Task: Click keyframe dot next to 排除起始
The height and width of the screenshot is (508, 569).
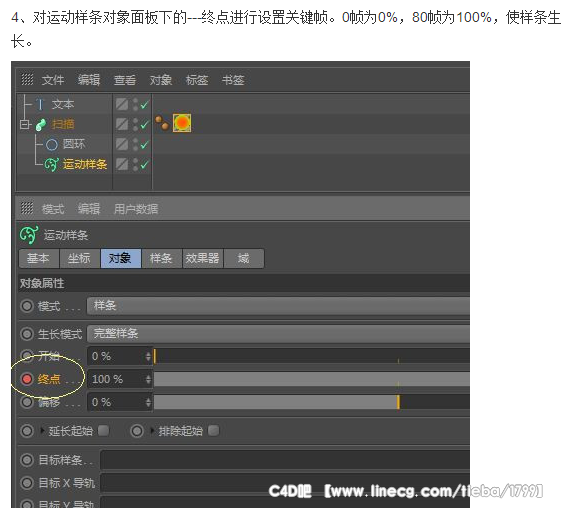Action: (x=137, y=431)
